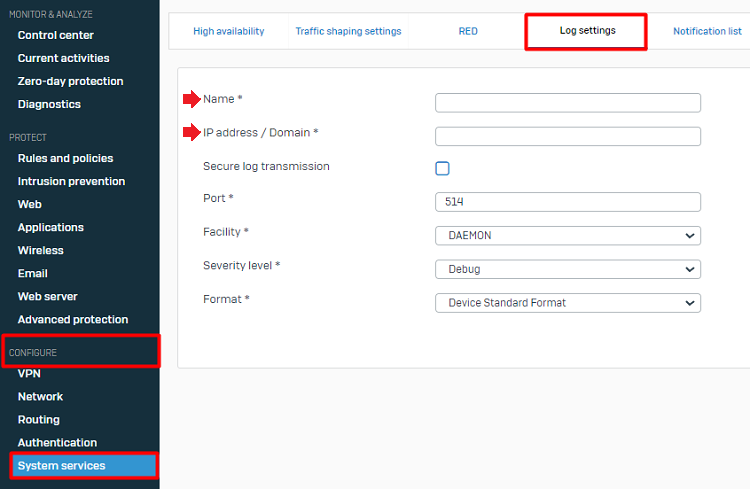Click the IP address / Domain field
Image resolution: width=750 pixels, height=489 pixels.
567,137
